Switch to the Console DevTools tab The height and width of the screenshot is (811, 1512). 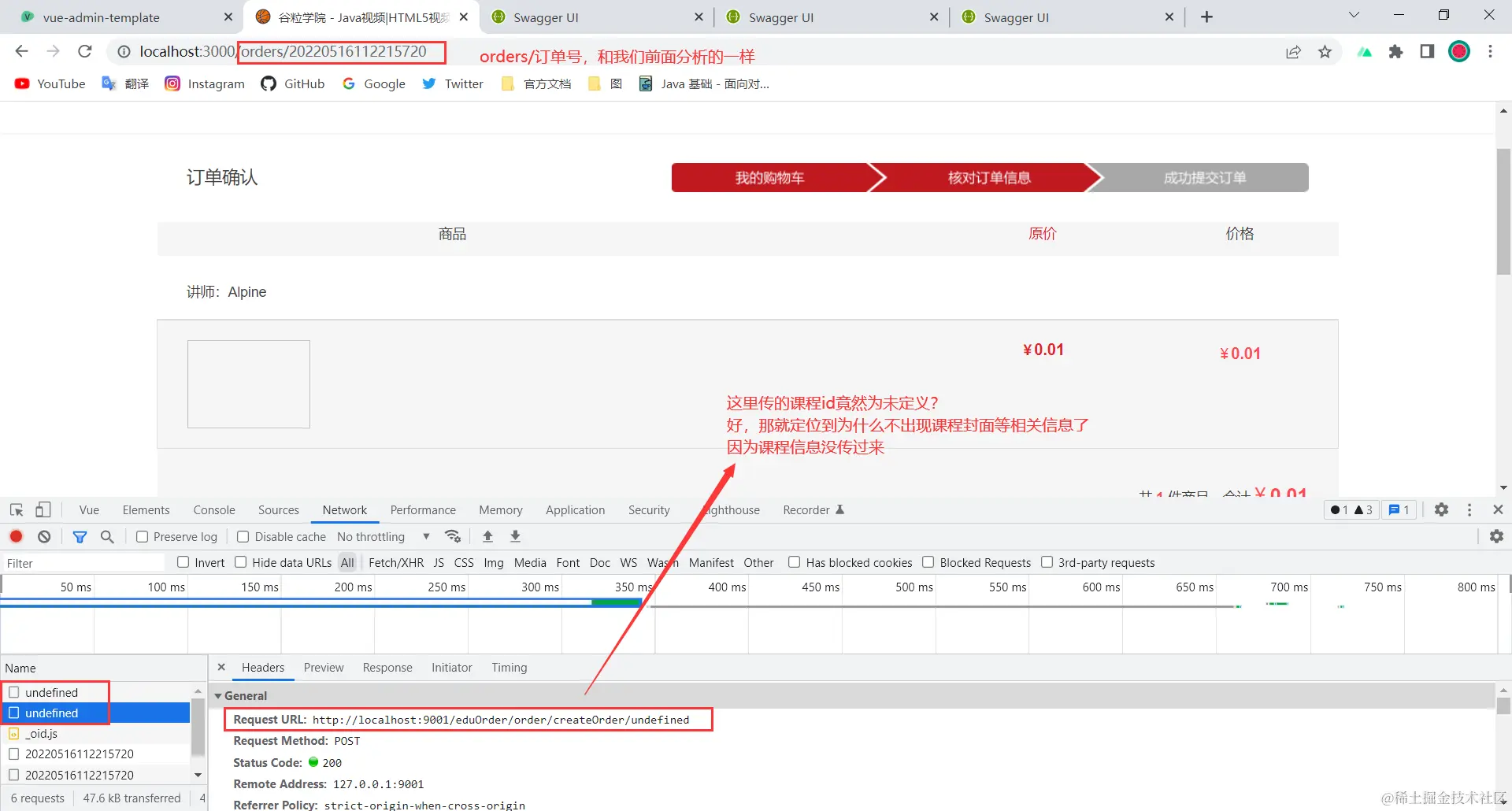coord(214,510)
